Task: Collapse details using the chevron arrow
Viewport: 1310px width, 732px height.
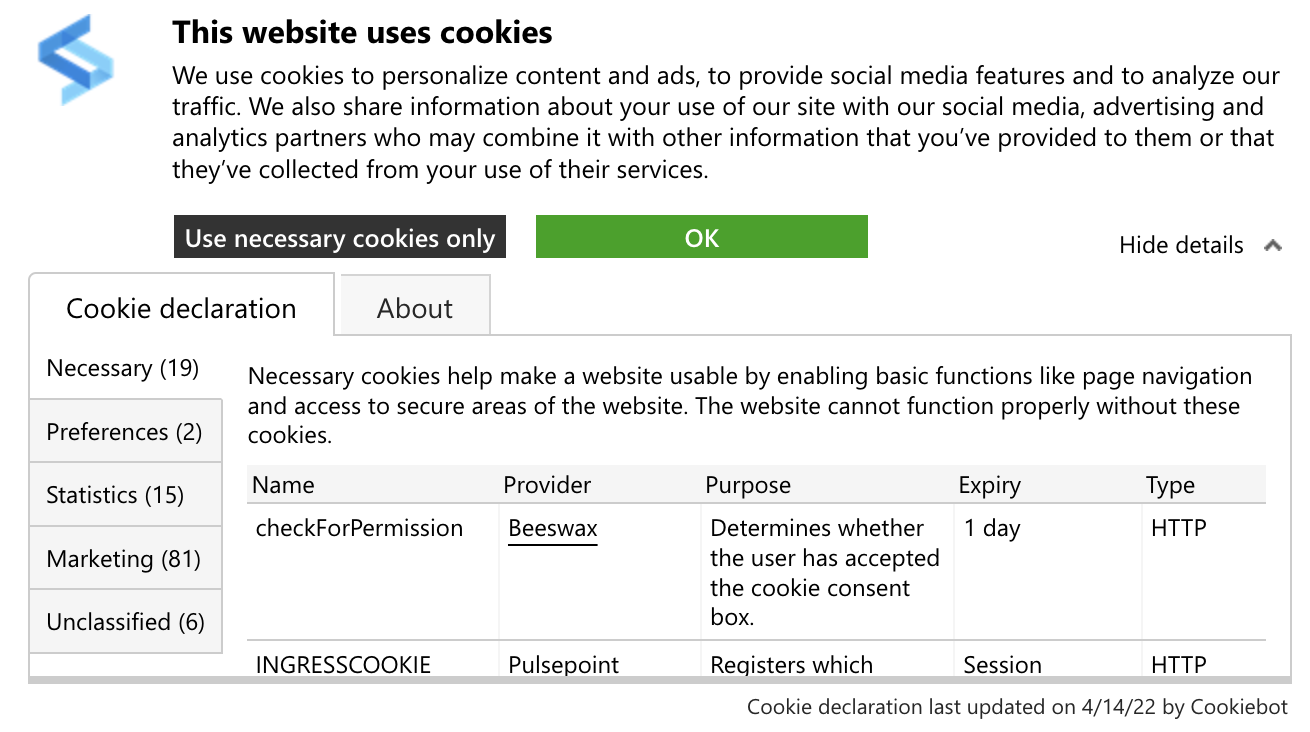Action: (x=1272, y=245)
